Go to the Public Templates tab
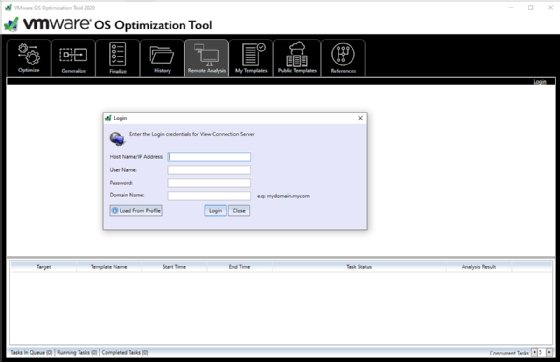 [297, 58]
